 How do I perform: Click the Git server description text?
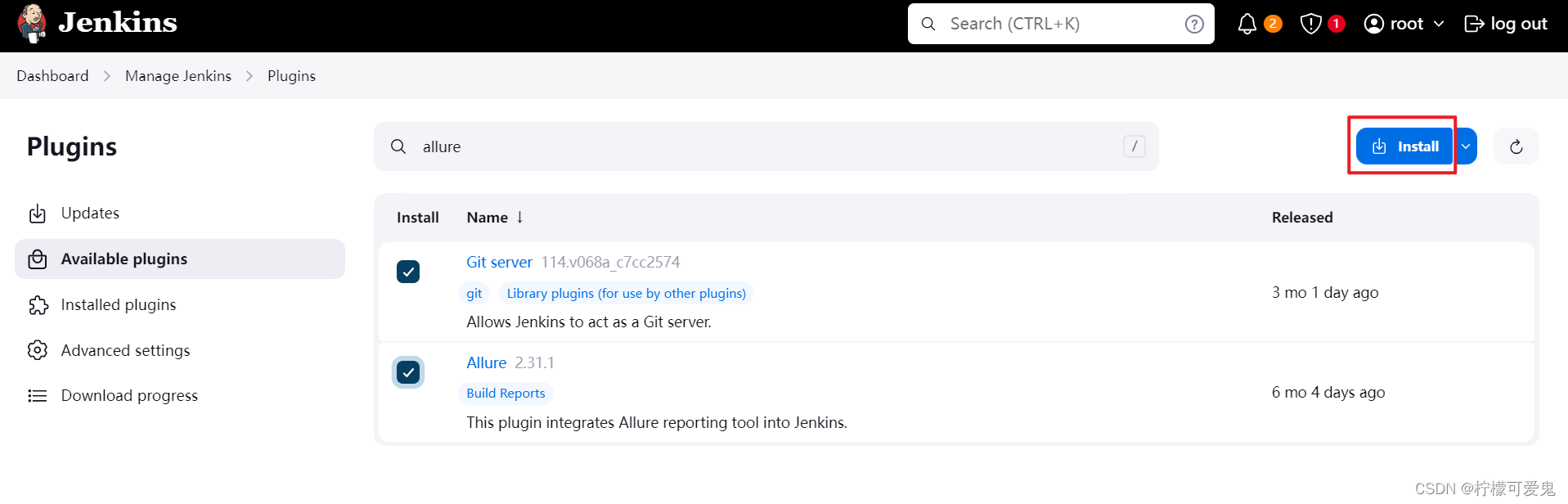pos(589,322)
